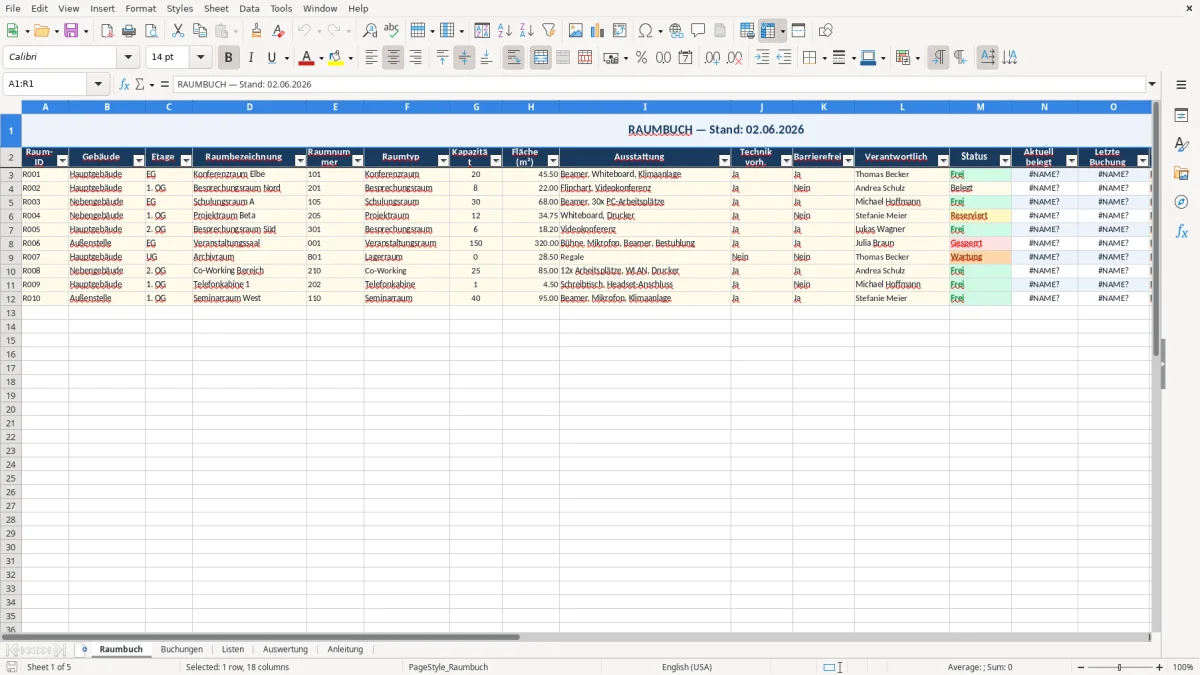Viewport: 1200px width, 675px height.
Task: Click the Print icon
Action: pos(129,31)
